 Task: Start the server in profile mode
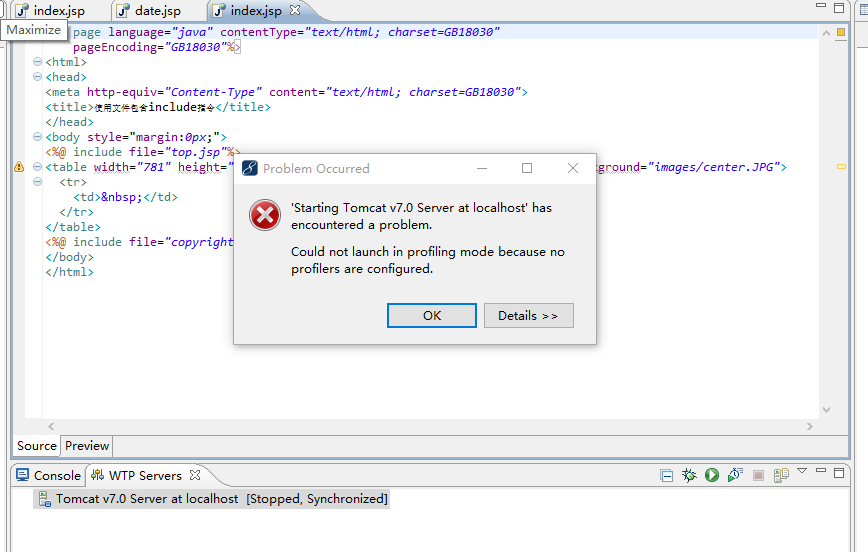point(735,475)
